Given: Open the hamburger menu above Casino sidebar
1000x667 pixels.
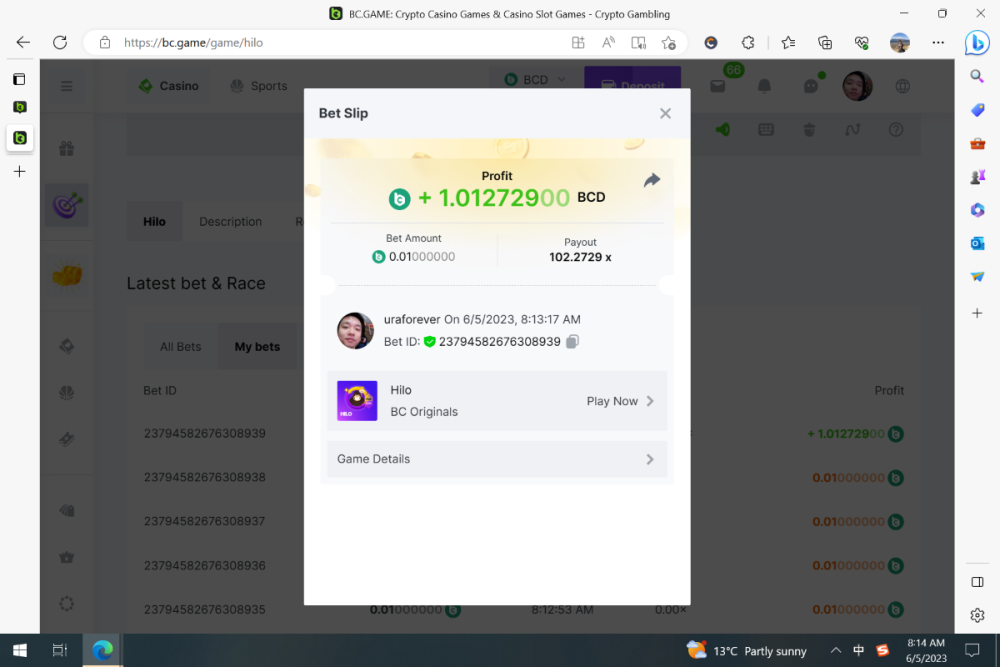Looking at the screenshot, I should (x=66, y=86).
